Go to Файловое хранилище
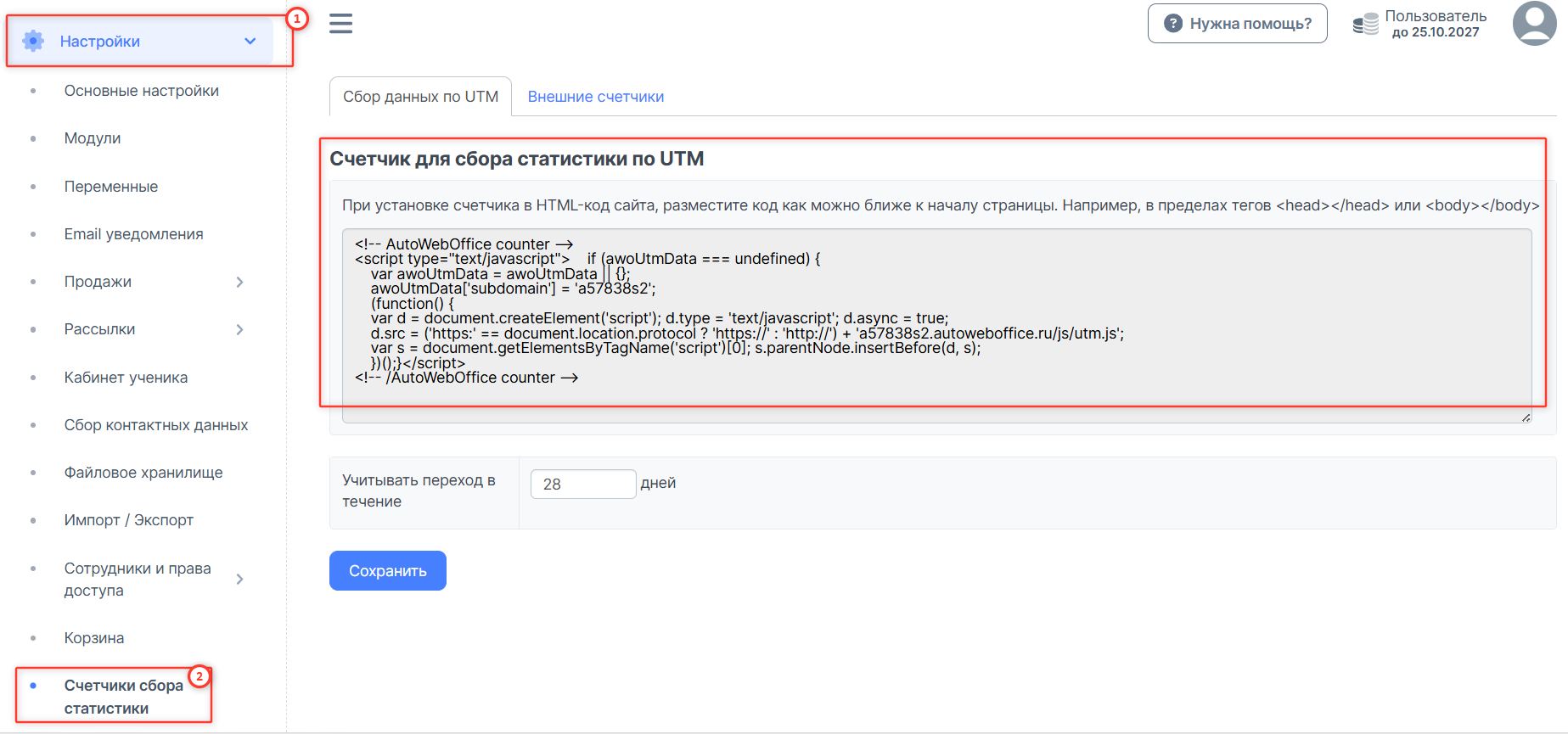 point(143,473)
